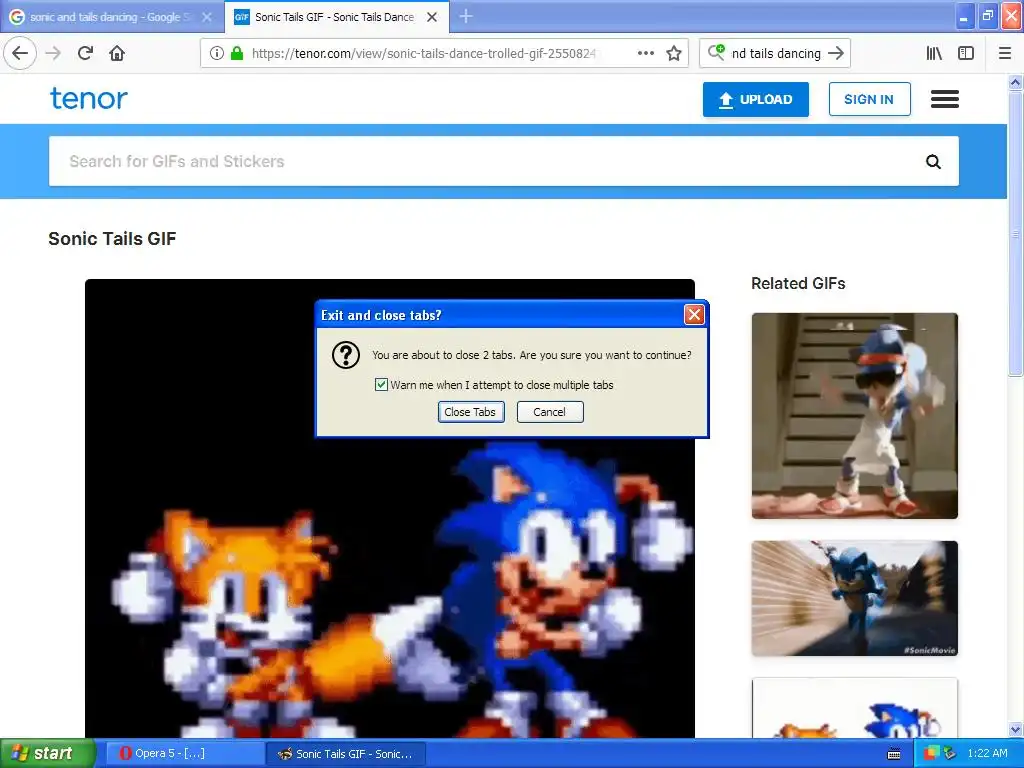Click the Tenor search magnifier icon
Screen dimensions: 1024x768
point(933,161)
